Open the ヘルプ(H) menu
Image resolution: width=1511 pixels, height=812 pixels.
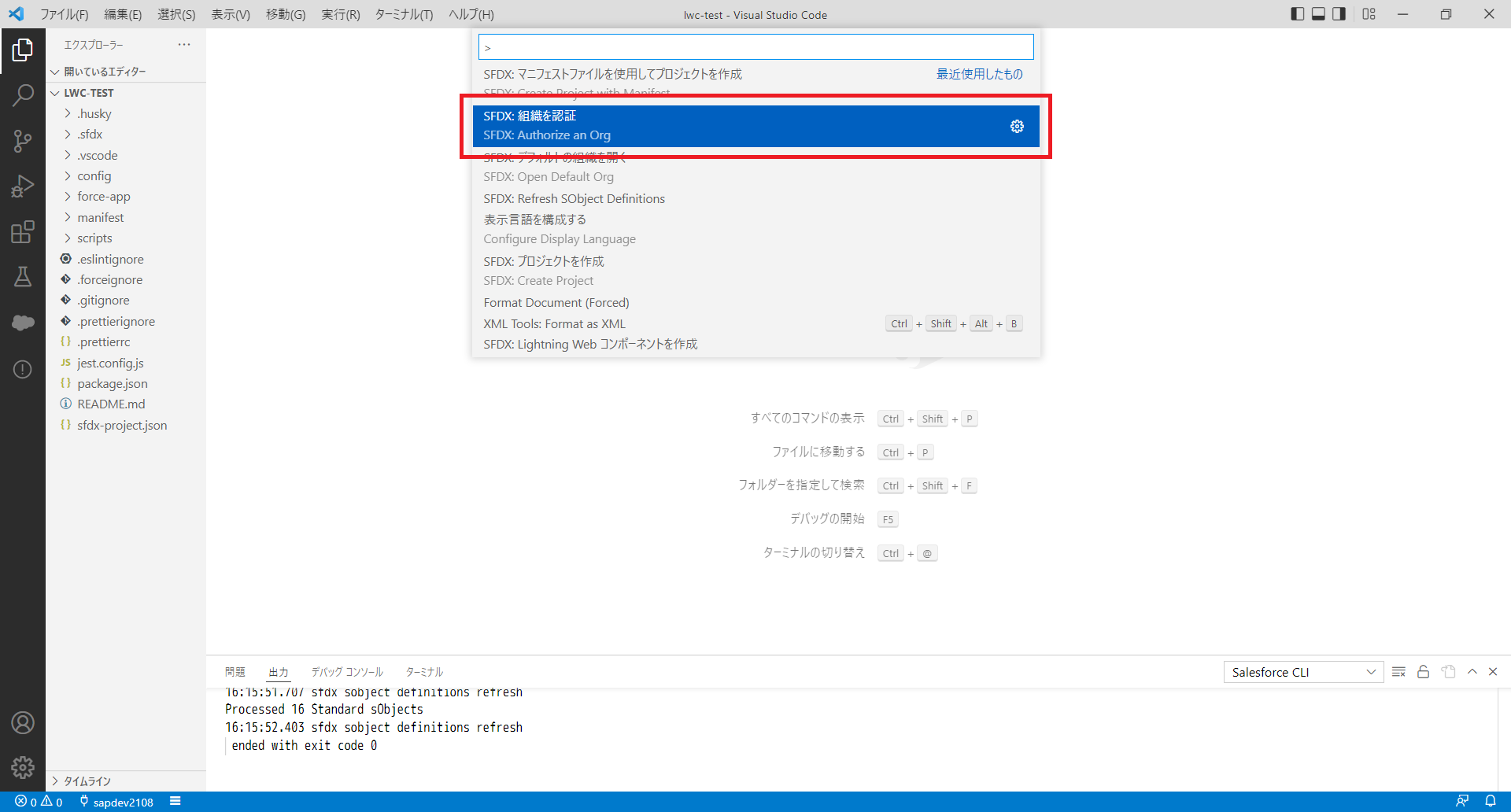(x=471, y=14)
